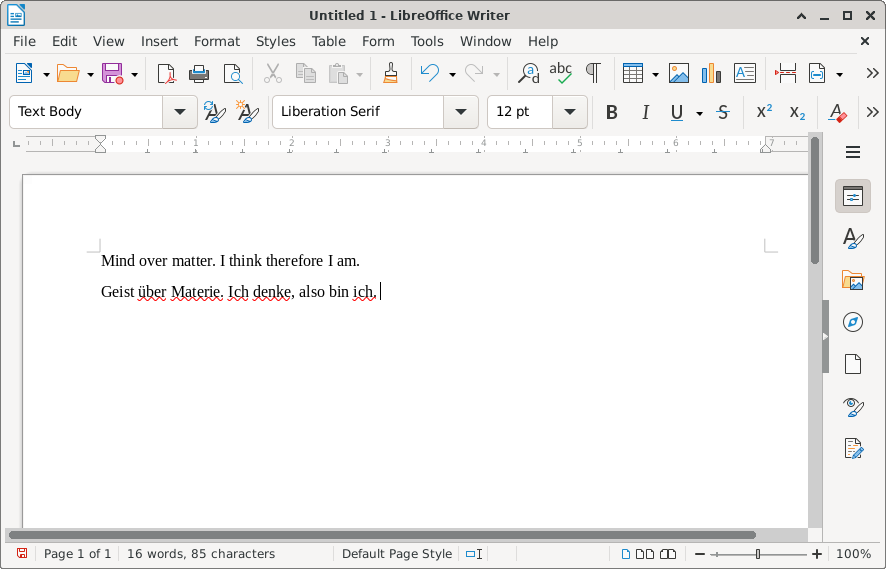
Task: Export document directly as PDF
Action: pos(166,73)
